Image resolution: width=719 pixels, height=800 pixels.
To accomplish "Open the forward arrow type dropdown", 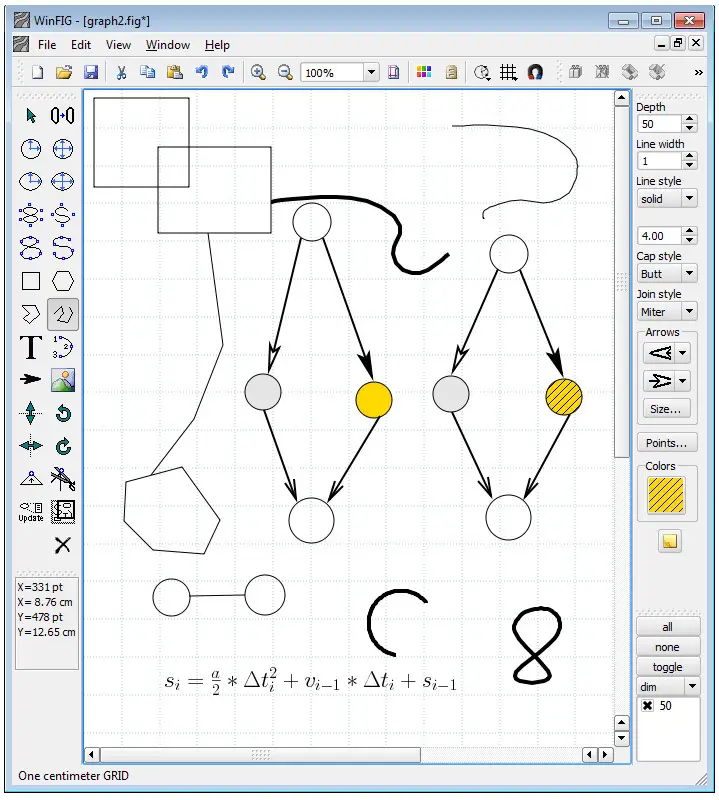I will coord(682,381).
